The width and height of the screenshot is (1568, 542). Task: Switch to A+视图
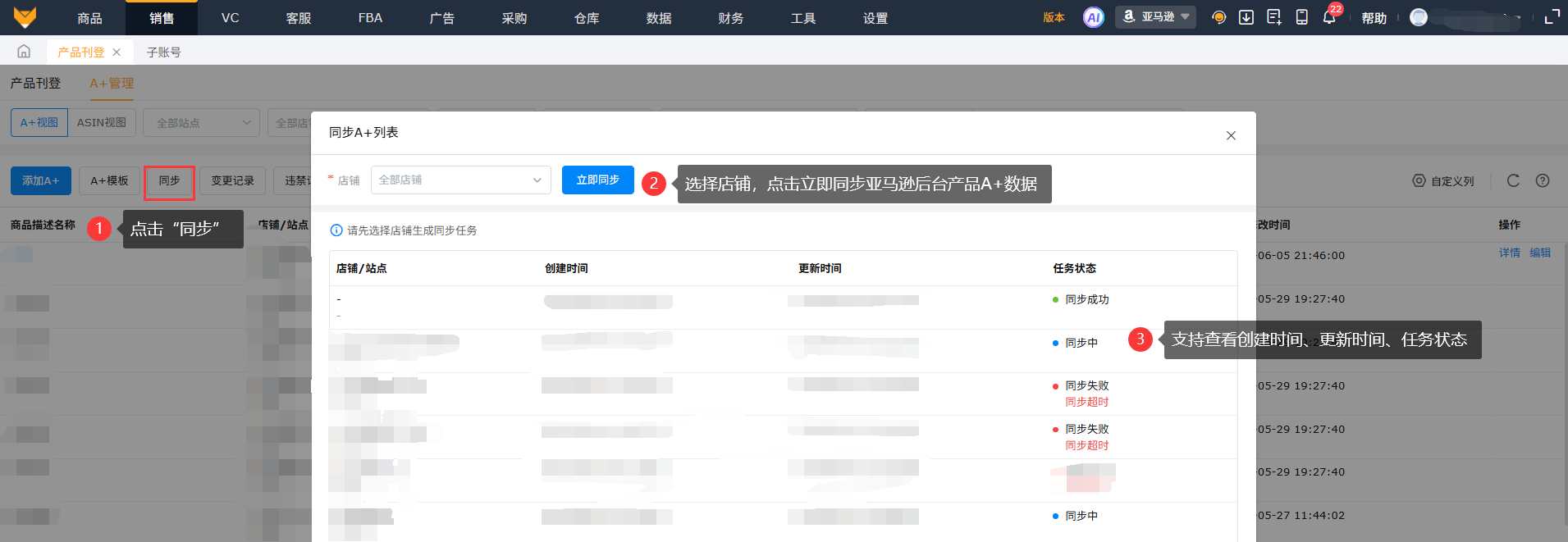tap(39, 123)
